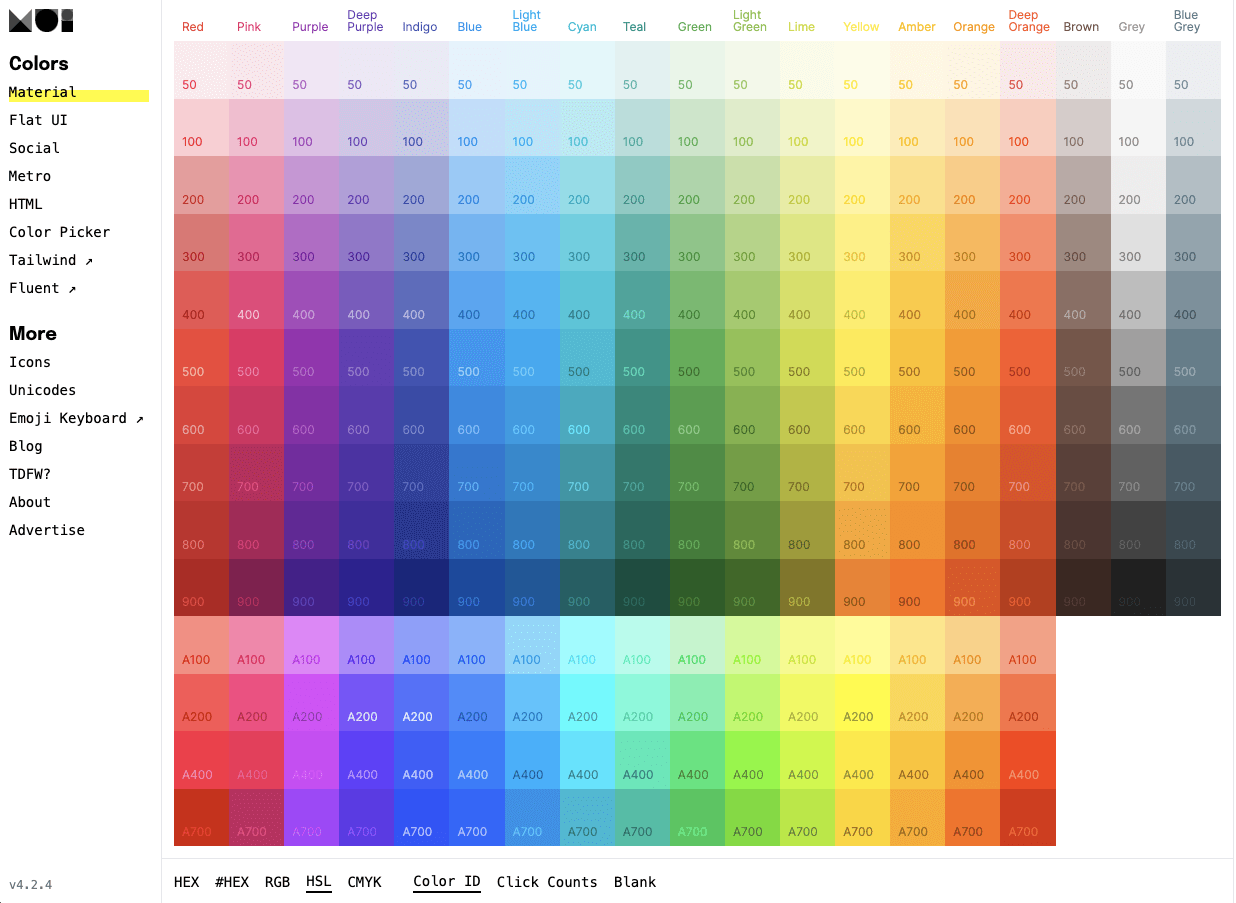Set swatch labels to Blank
1236x903 pixels.
pos(635,882)
